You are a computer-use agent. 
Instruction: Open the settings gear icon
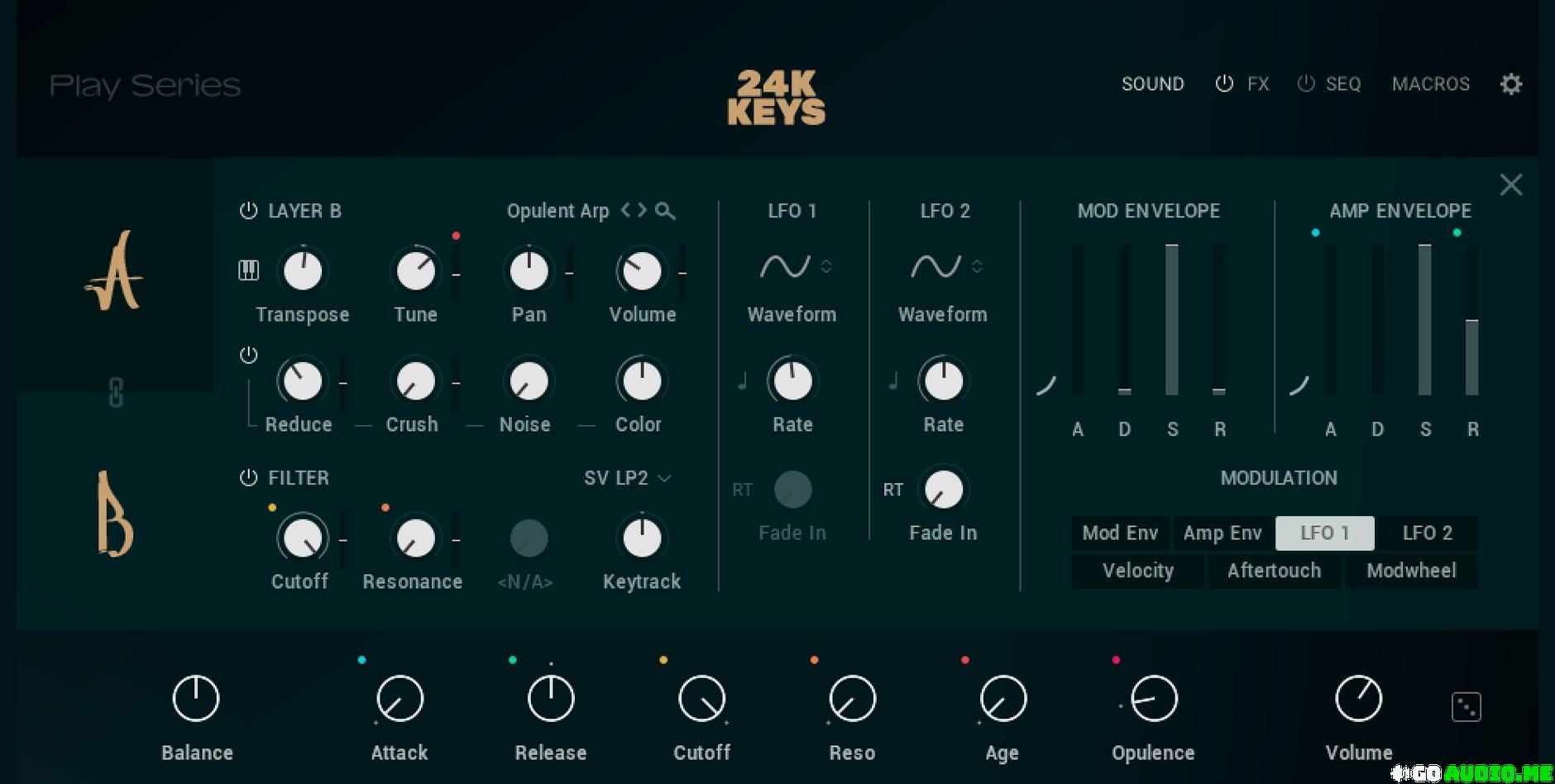pyautogui.click(x=1511, y=84)
